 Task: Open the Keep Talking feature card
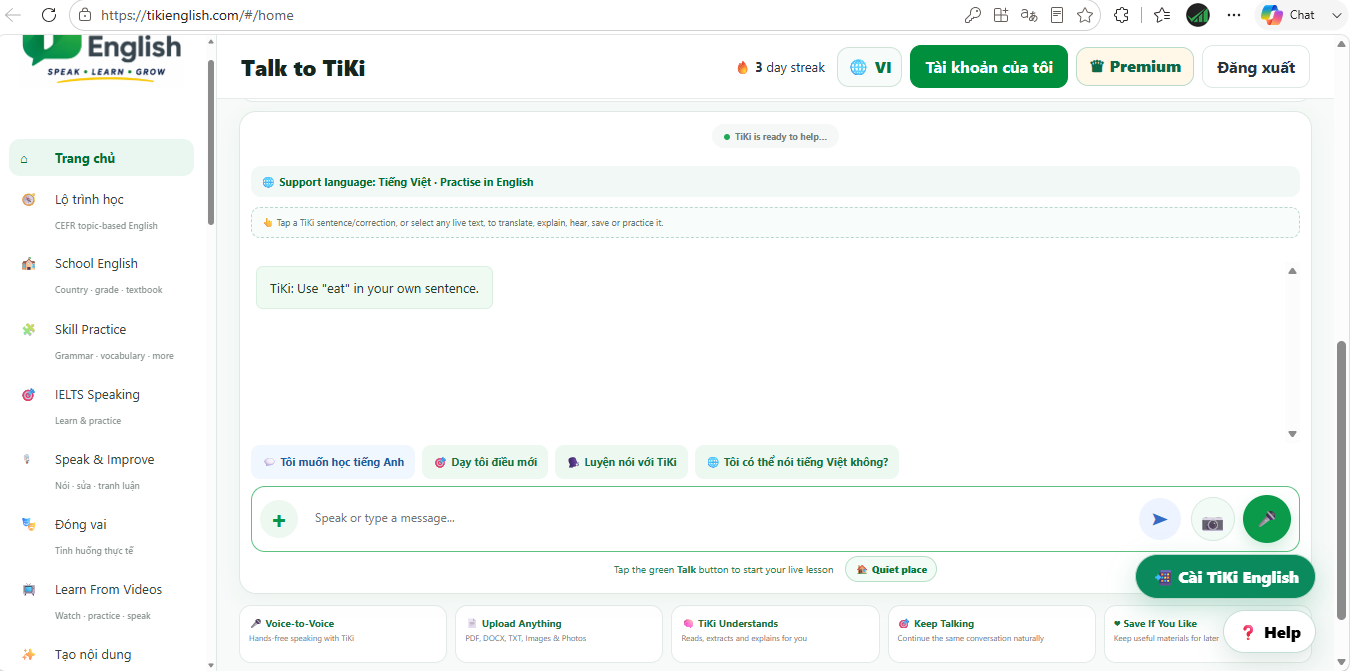991,633
